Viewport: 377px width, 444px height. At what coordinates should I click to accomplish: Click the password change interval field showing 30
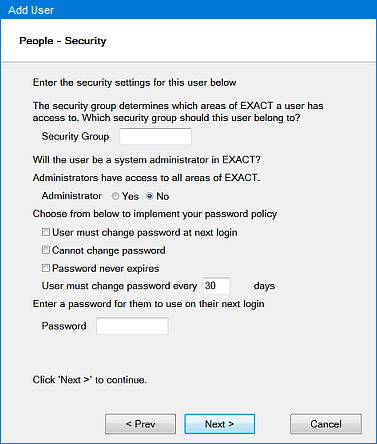click(x=217, y=286)
